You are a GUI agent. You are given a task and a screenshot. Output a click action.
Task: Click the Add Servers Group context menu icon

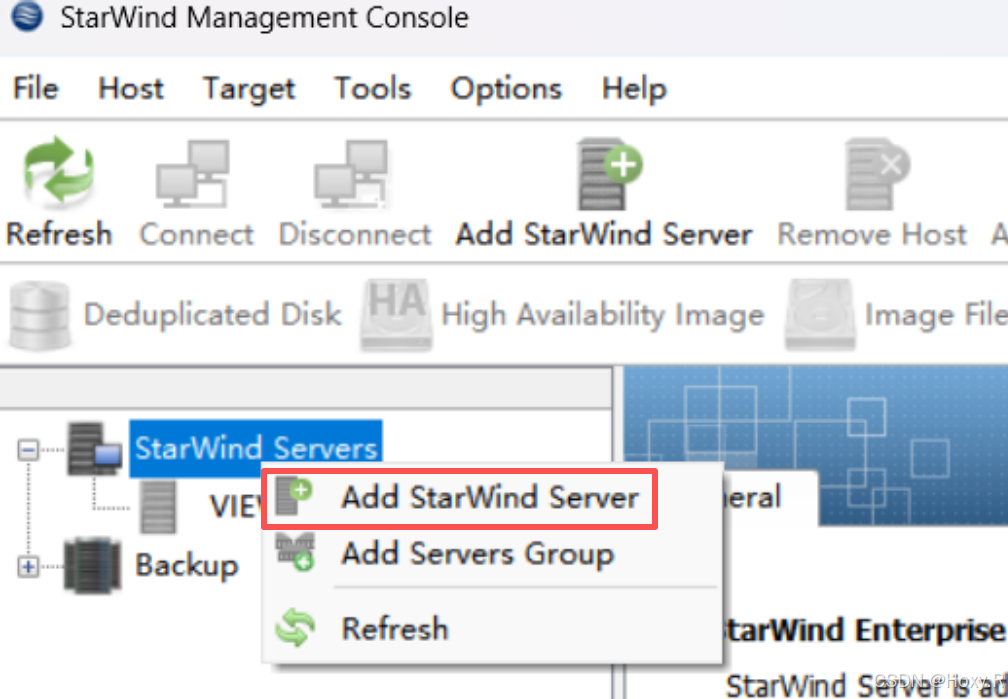(x=295, y=552)
